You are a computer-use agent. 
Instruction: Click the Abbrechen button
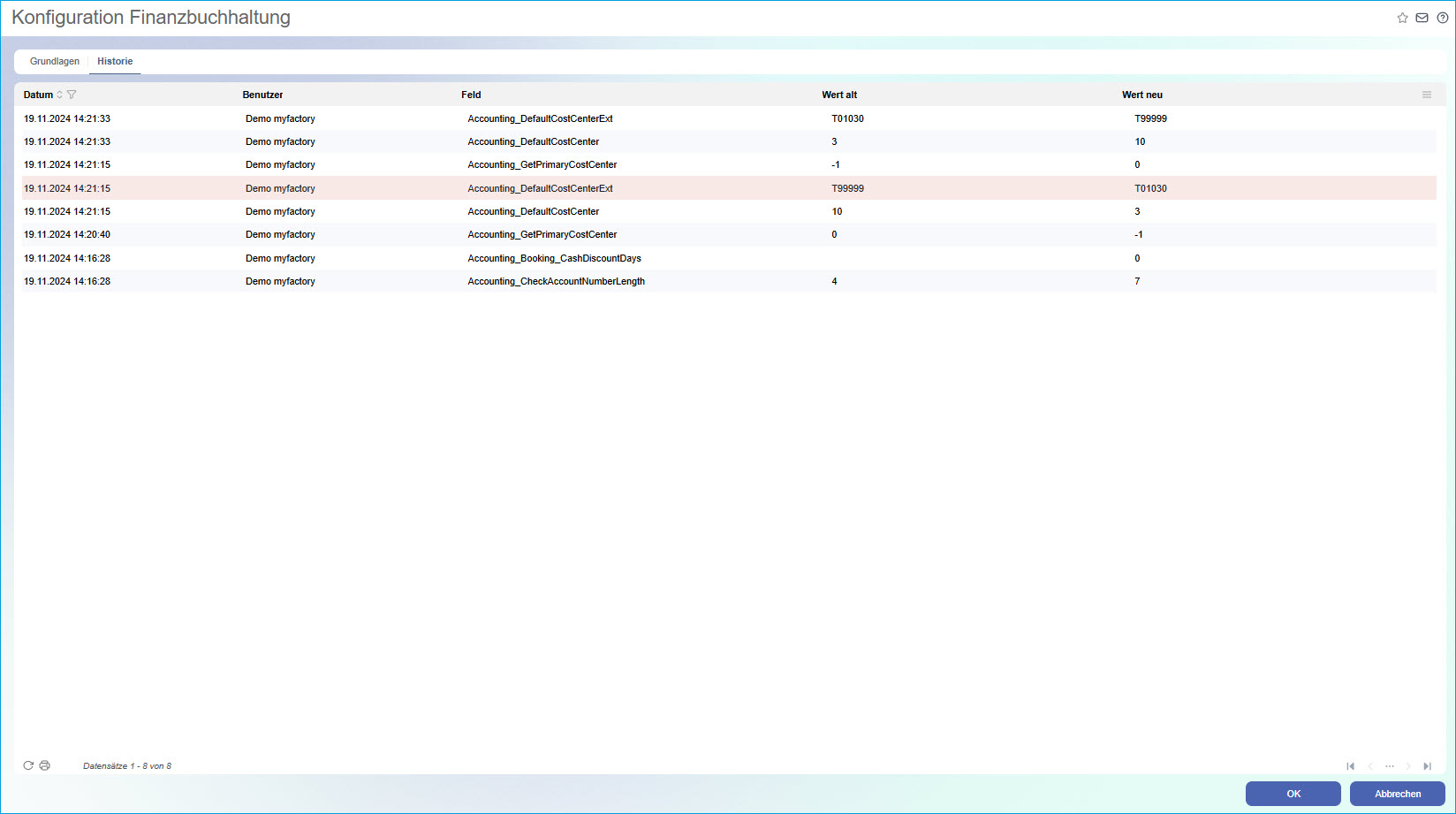point(1397,794)
